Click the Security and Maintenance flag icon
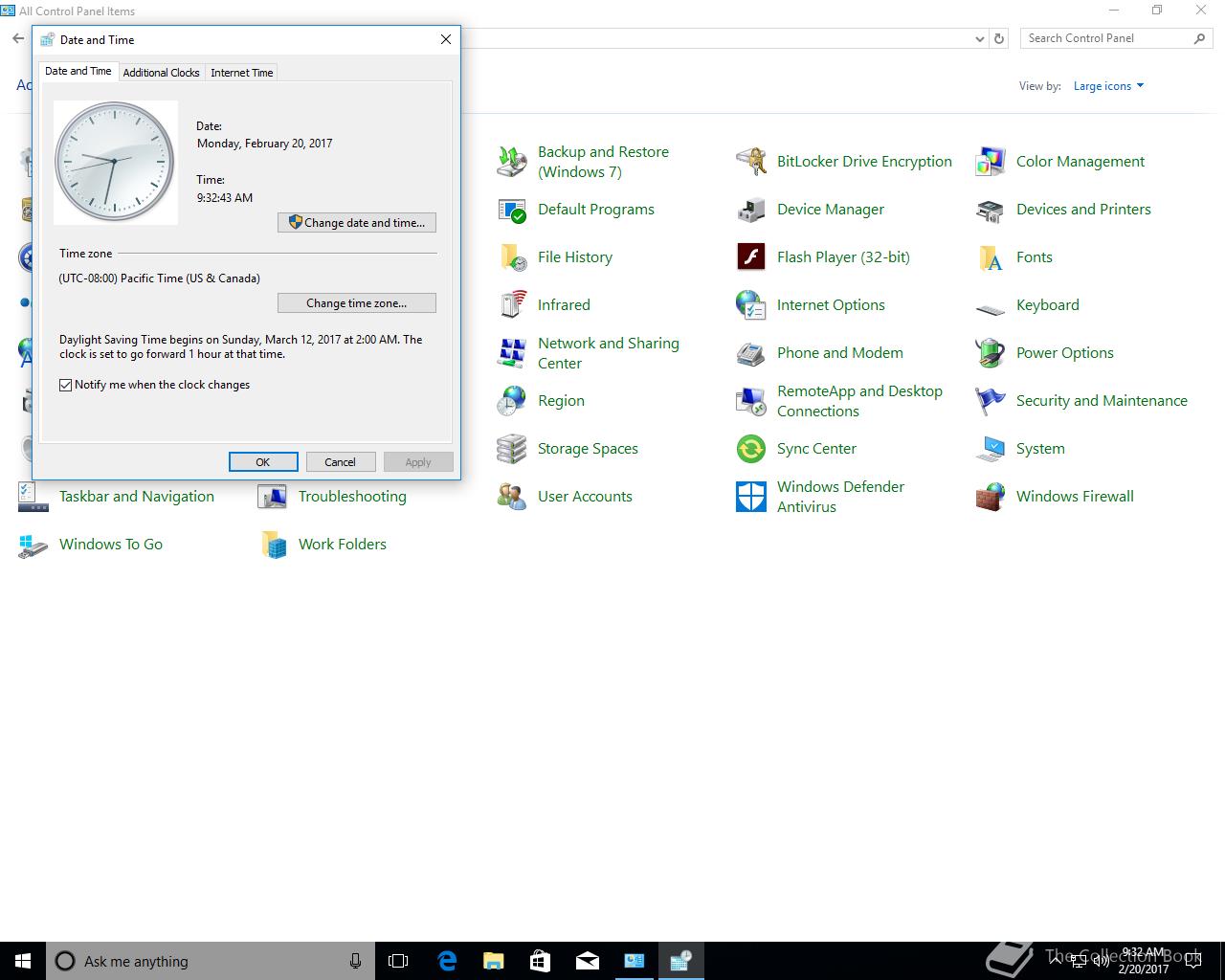 pyautogui.click(x=991, y=401)
